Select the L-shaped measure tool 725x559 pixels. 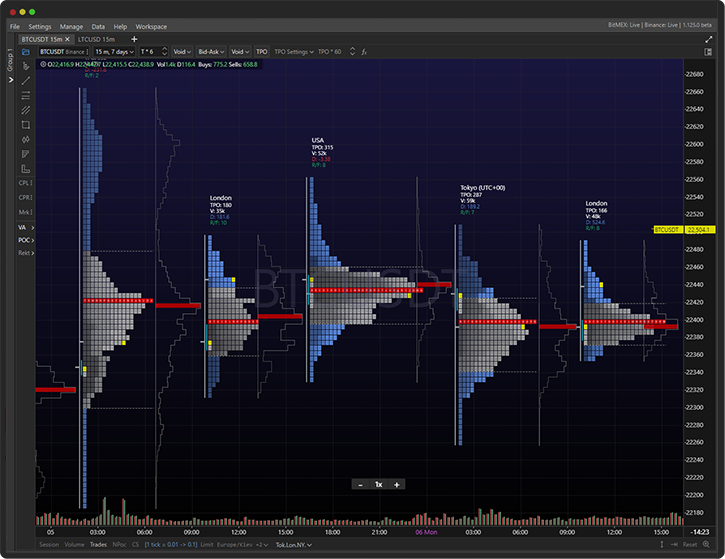(x=26, y=169)
